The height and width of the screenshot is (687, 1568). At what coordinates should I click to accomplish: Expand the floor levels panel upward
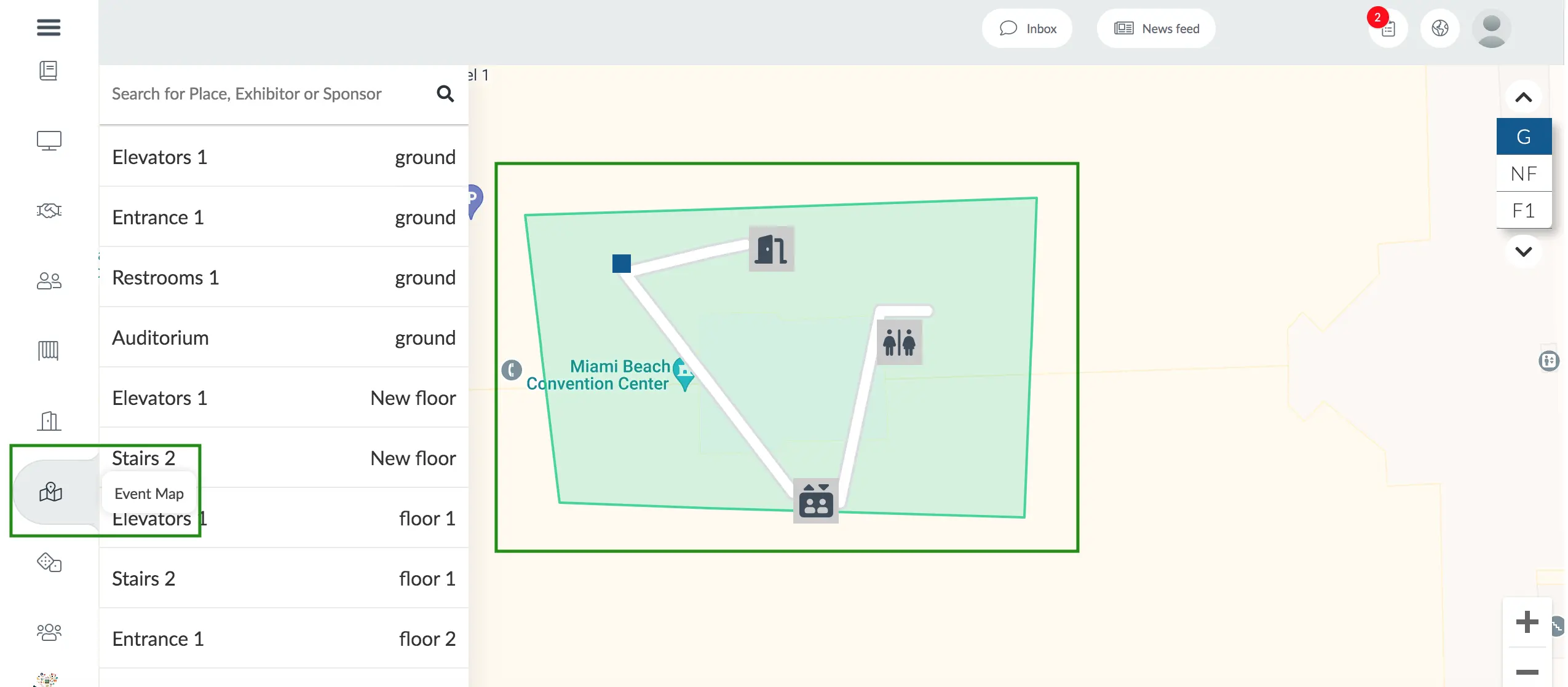tap(1524, 97)
